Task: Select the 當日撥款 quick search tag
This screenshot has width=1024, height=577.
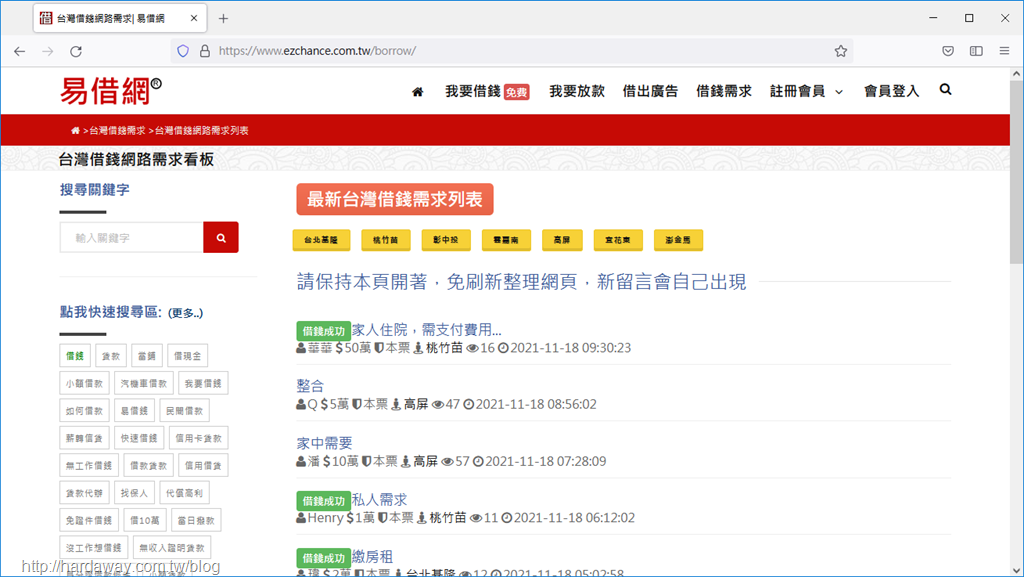Action: [196, 520]
